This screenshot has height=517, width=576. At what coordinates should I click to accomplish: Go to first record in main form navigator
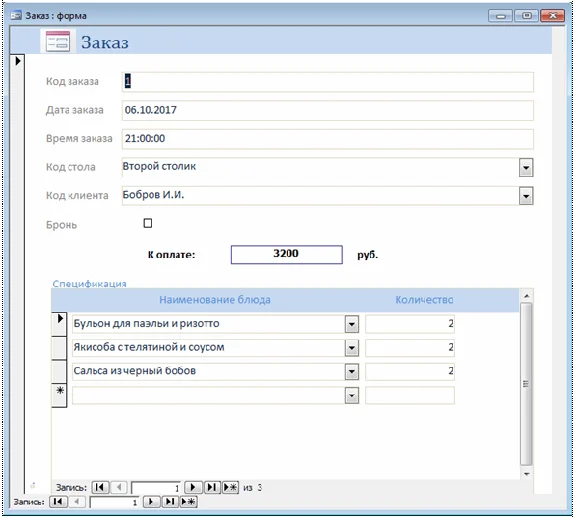[58, 502]
